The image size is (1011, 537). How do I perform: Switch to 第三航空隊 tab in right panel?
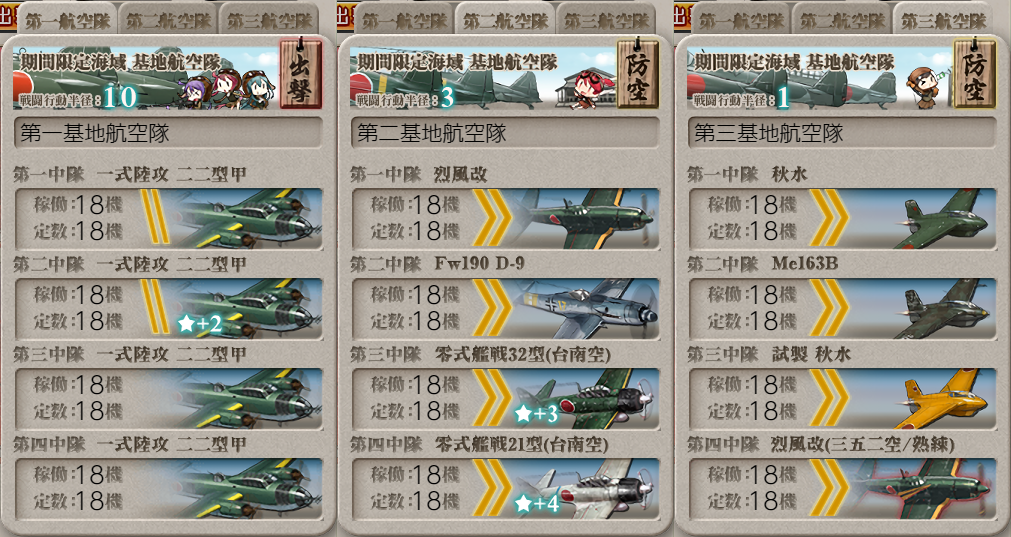click(x=943, y=20)
